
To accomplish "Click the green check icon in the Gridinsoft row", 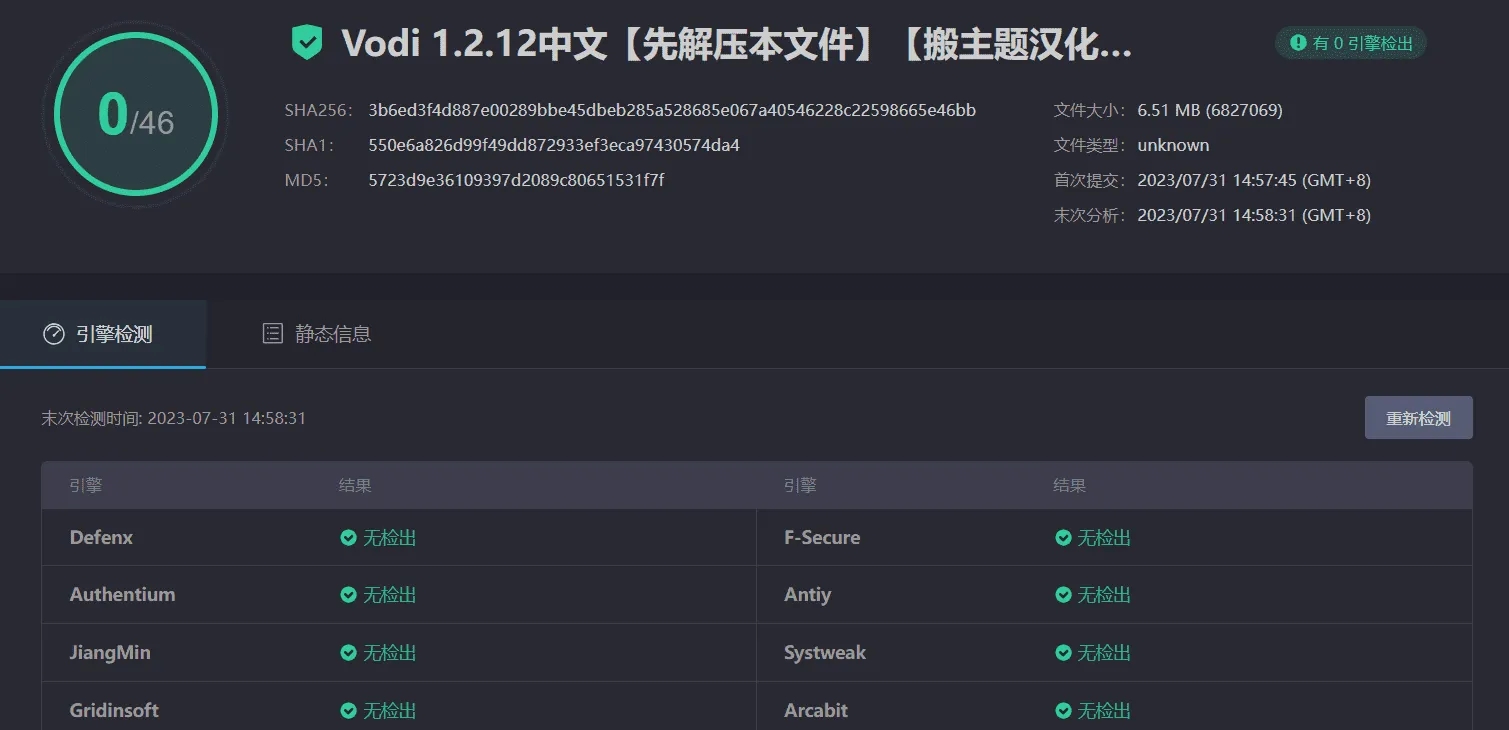I will 348,711.
